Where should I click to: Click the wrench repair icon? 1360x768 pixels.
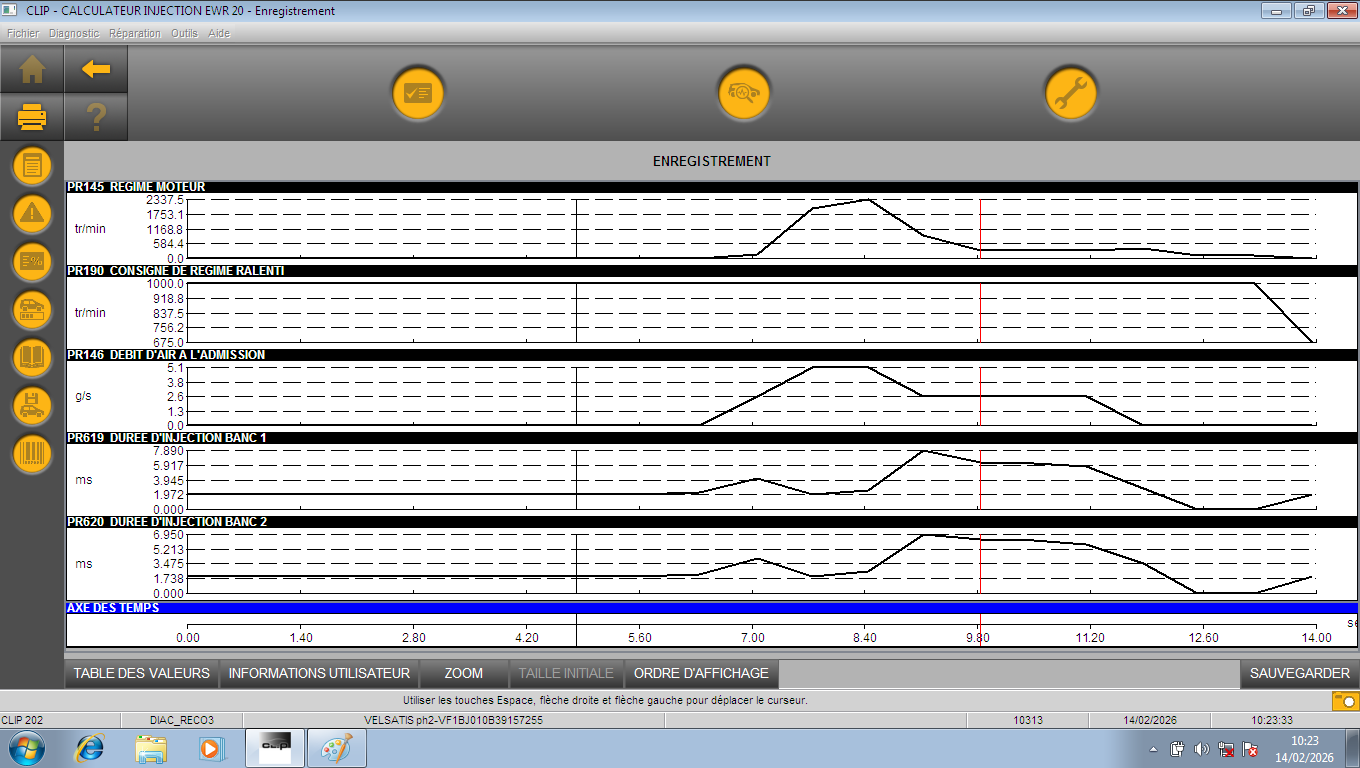click(1071, 94)
